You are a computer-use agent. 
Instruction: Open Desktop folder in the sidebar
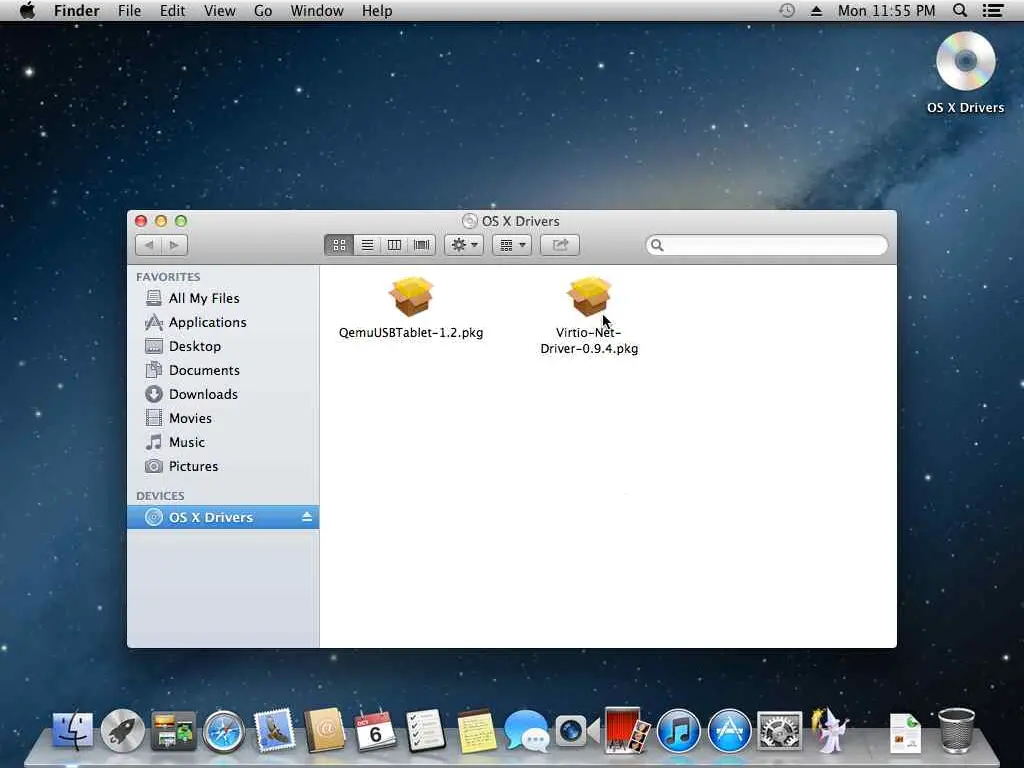223,346
